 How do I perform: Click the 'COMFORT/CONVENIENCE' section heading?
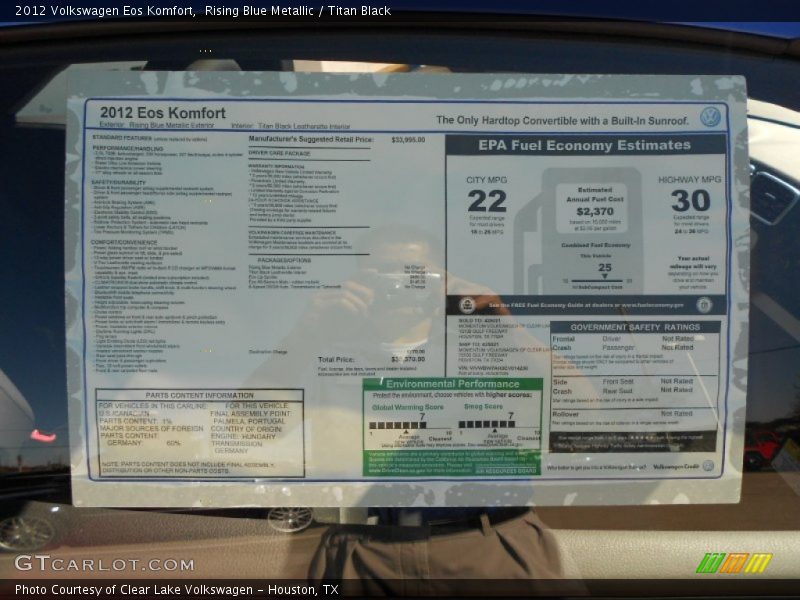pos(124,242)
